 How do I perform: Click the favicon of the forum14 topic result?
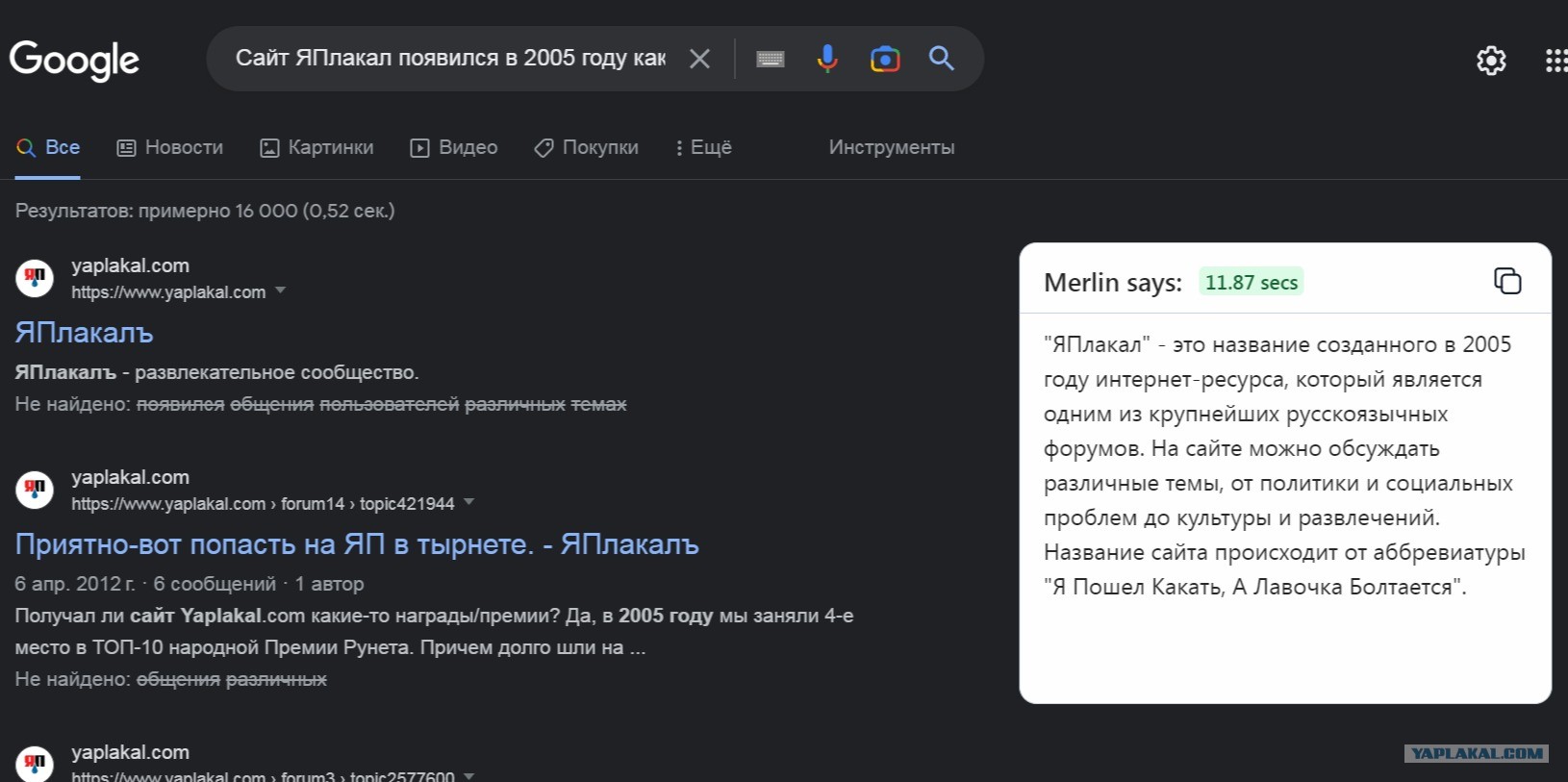(35, 490)
